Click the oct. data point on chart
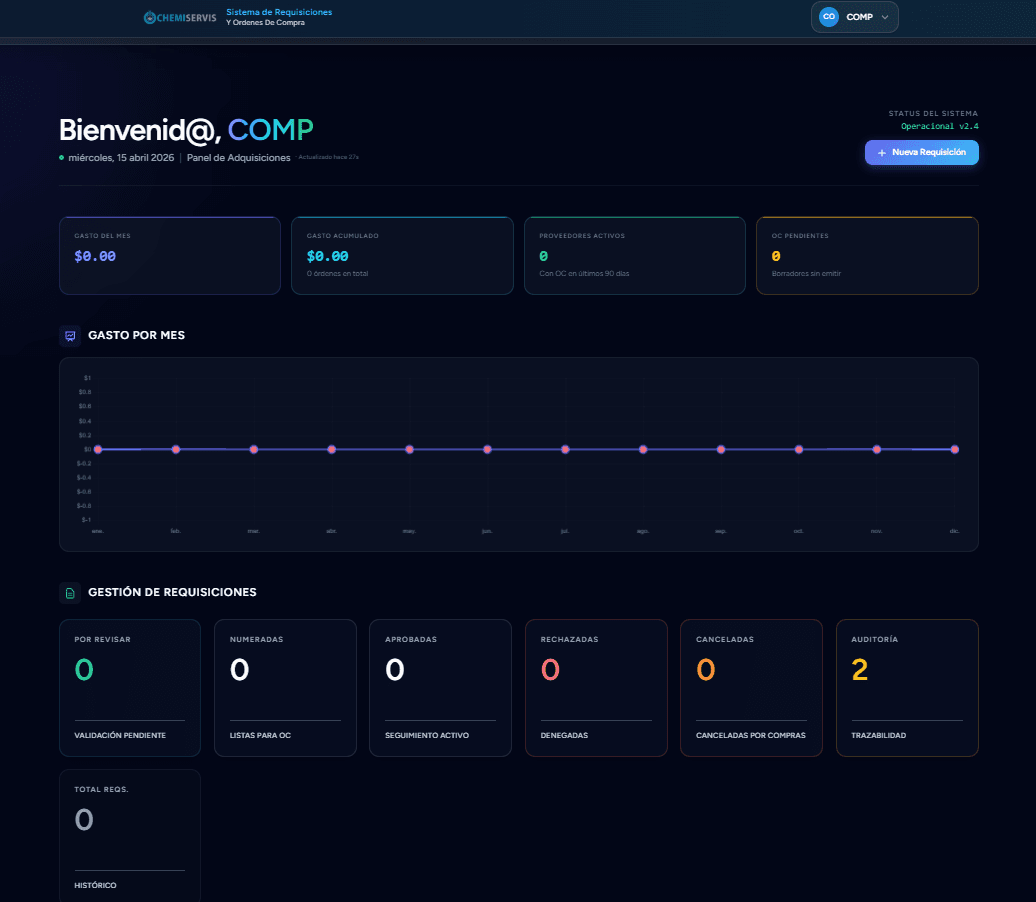 pyautogui.click(x=799, y=449)
